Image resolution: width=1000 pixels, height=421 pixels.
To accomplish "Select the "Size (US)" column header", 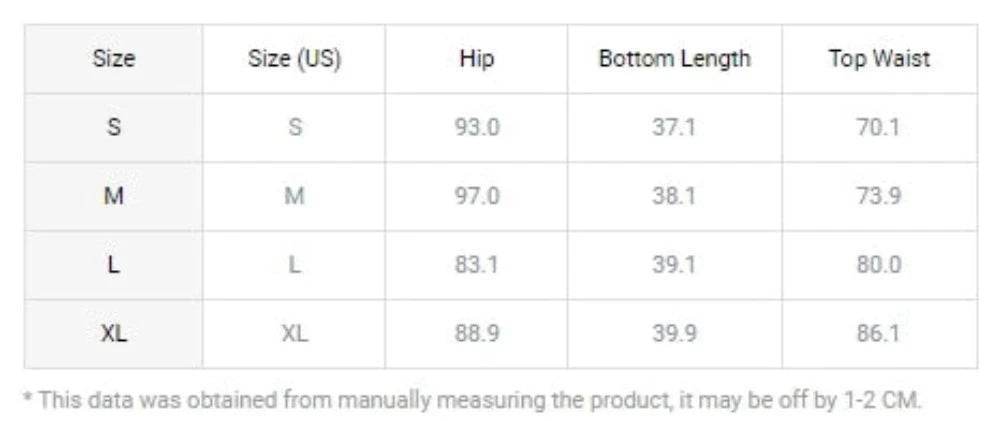I will tap(294, 59).
